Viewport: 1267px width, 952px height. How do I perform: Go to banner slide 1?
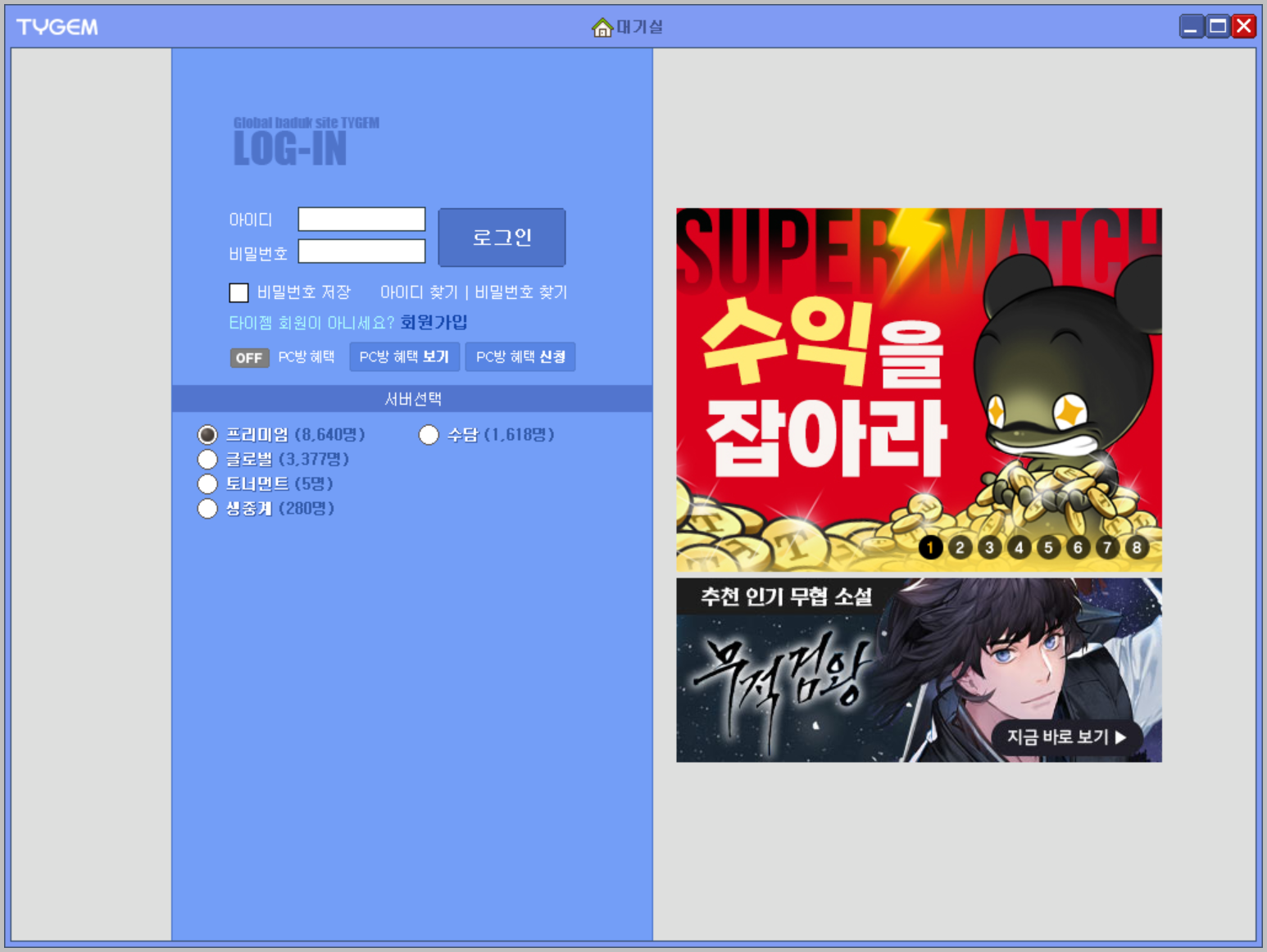click(x=930, y=547)
